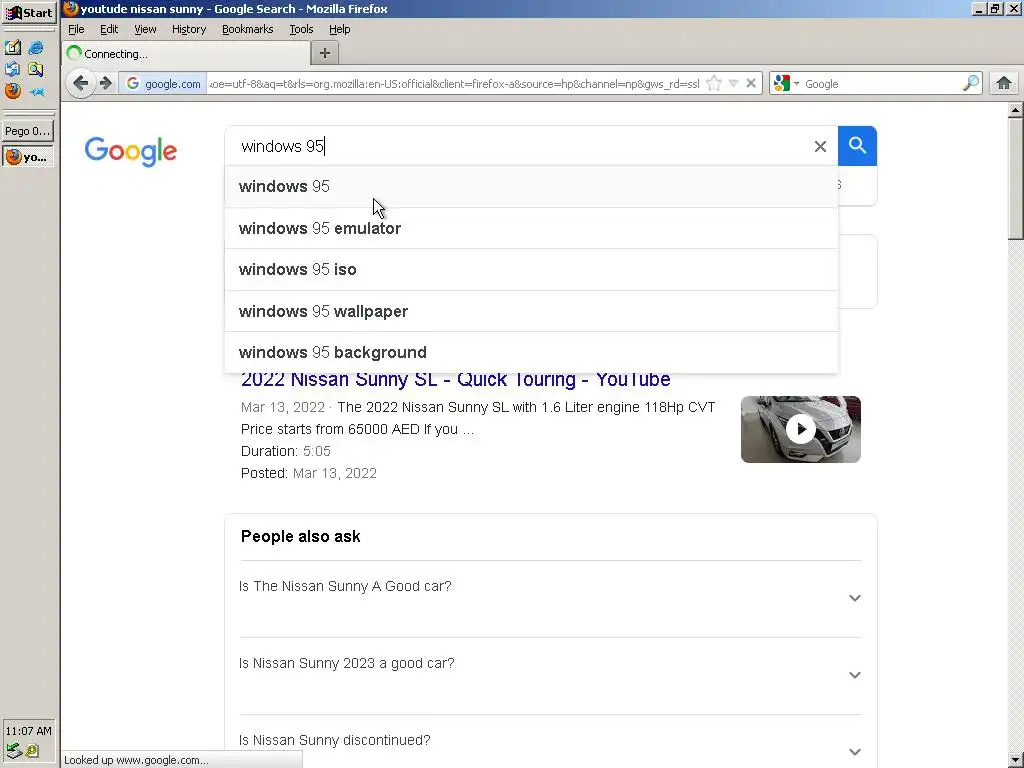Screen dimensions: 1024x768
Task: Click the blue fish quick launch icon
Action: (36, 91)
